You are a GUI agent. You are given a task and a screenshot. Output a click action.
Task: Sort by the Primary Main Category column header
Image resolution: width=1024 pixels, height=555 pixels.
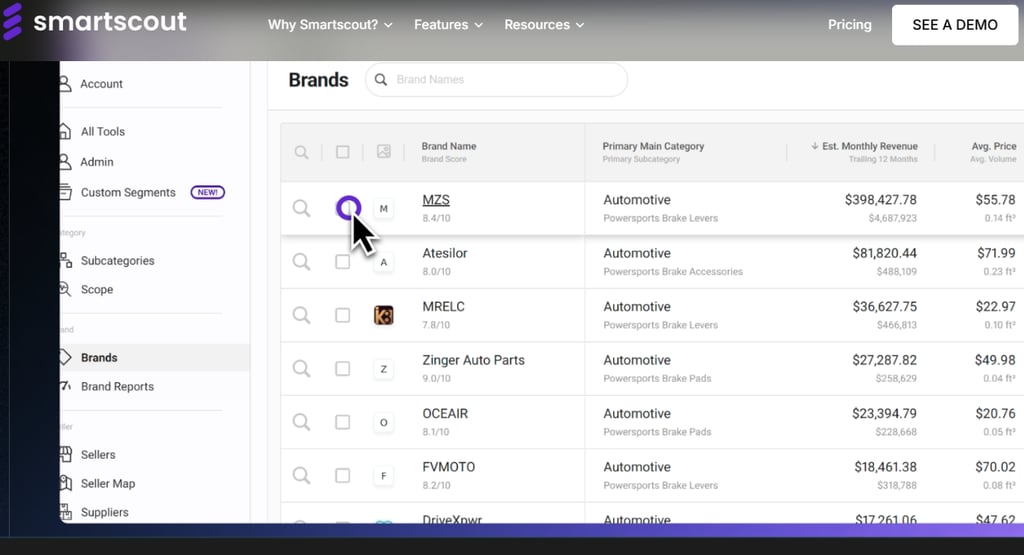pos(653,146)
